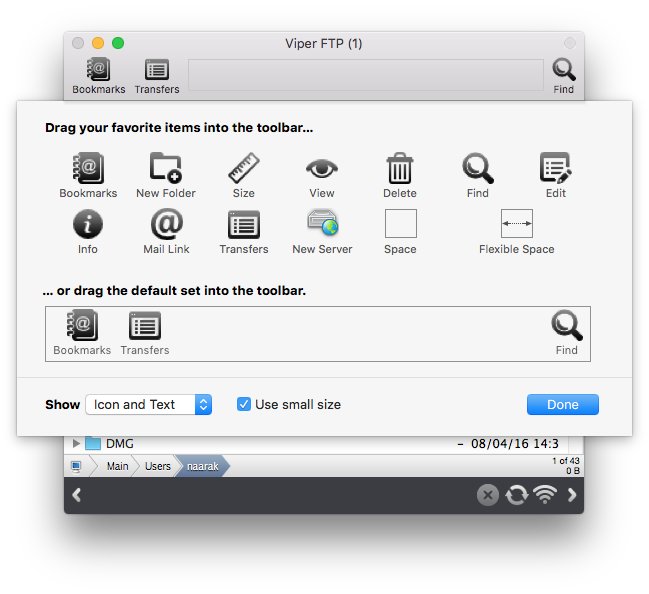Open the Show dropdown set to Icon and Text
649x594 pixels.
click(149, 404)
